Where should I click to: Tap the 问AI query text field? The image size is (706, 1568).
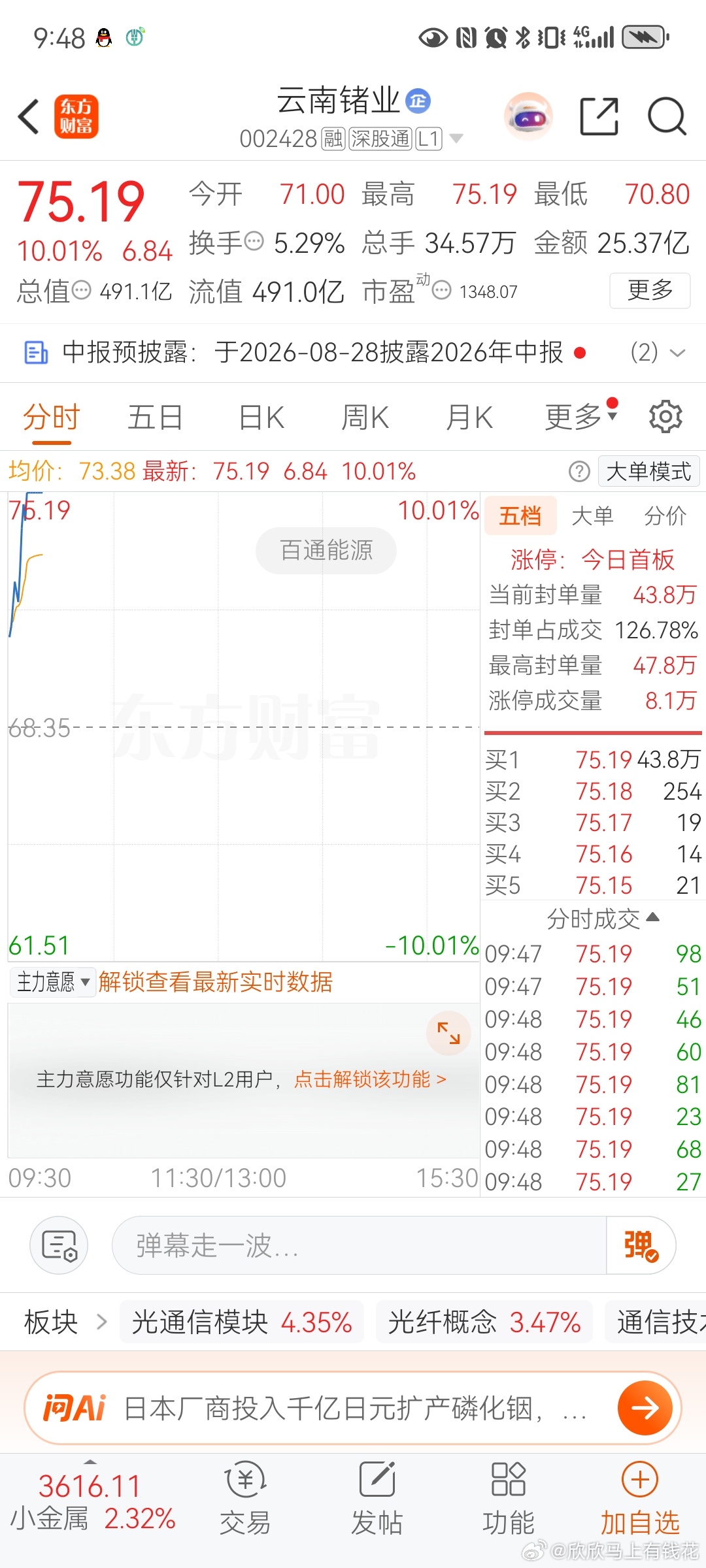coord(356,1408)
